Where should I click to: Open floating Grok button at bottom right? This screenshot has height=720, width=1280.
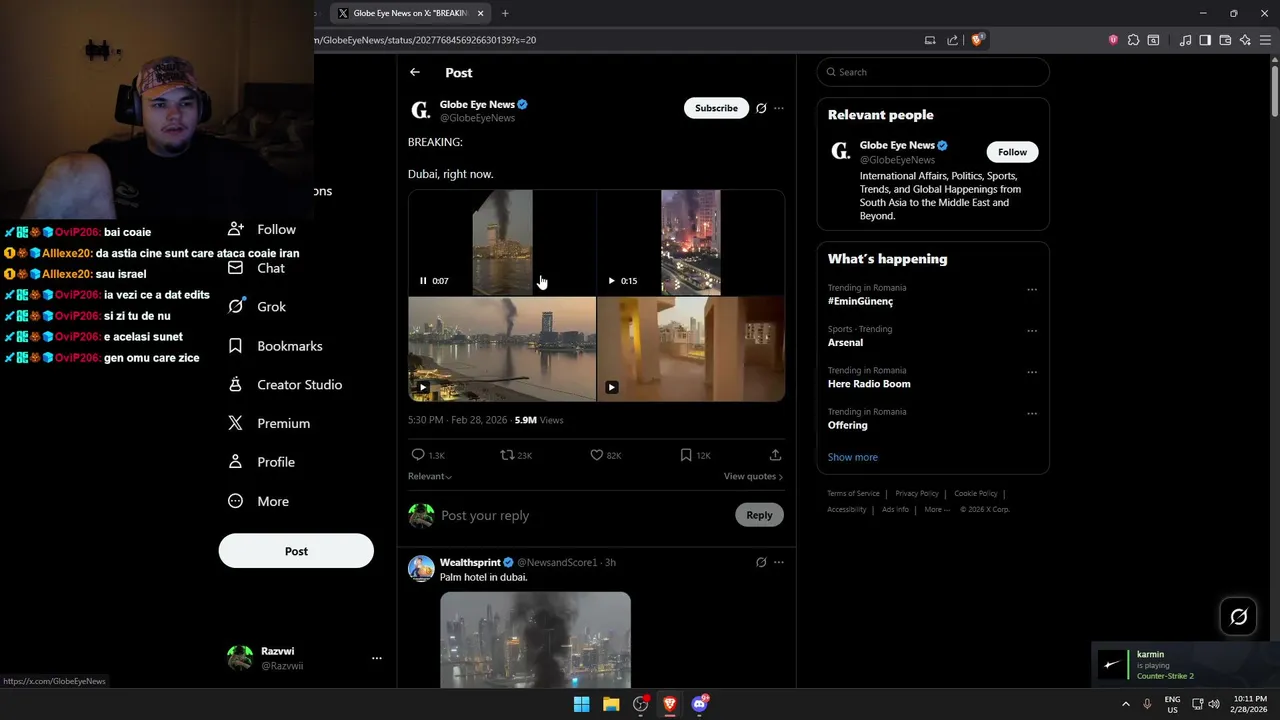[x=1238, y=617]
